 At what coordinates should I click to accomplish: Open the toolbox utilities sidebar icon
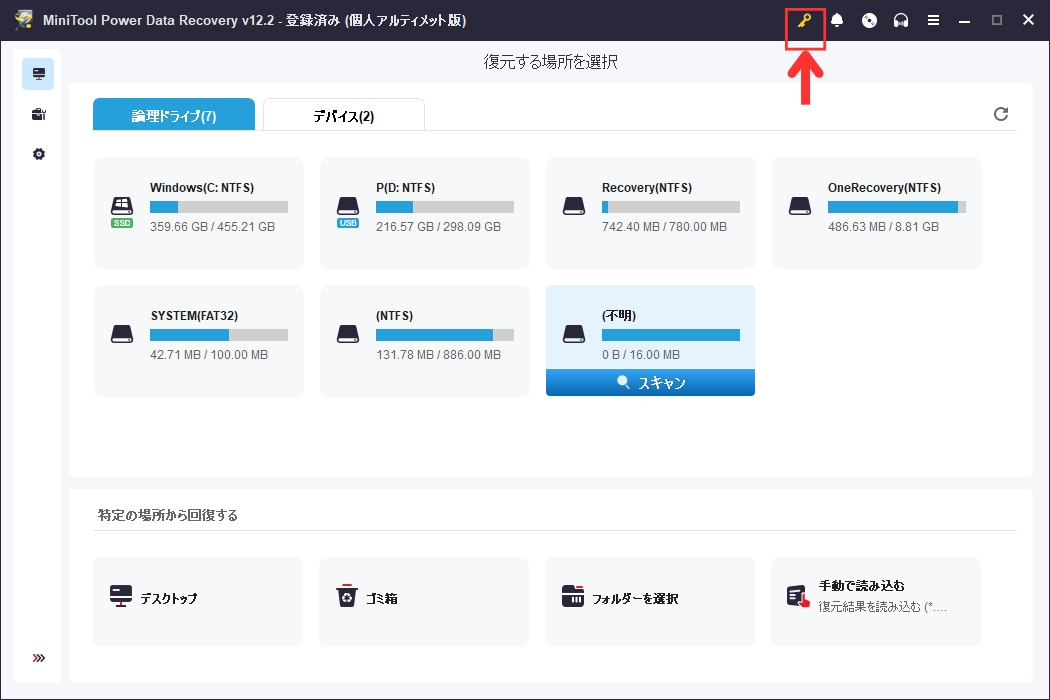click(39, 114)
